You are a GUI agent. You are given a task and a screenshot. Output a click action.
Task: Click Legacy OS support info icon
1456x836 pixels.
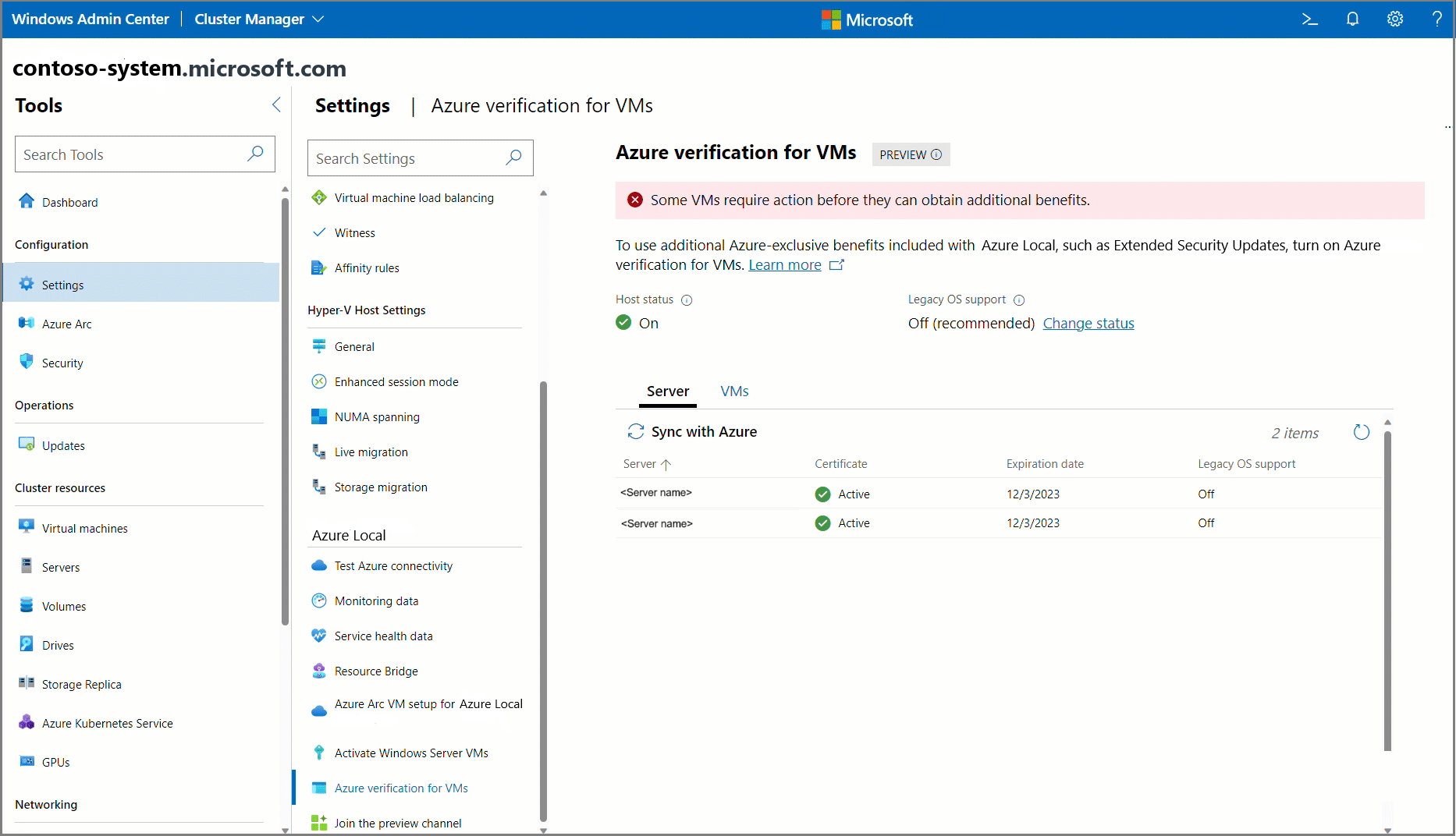pos(1019,300)
